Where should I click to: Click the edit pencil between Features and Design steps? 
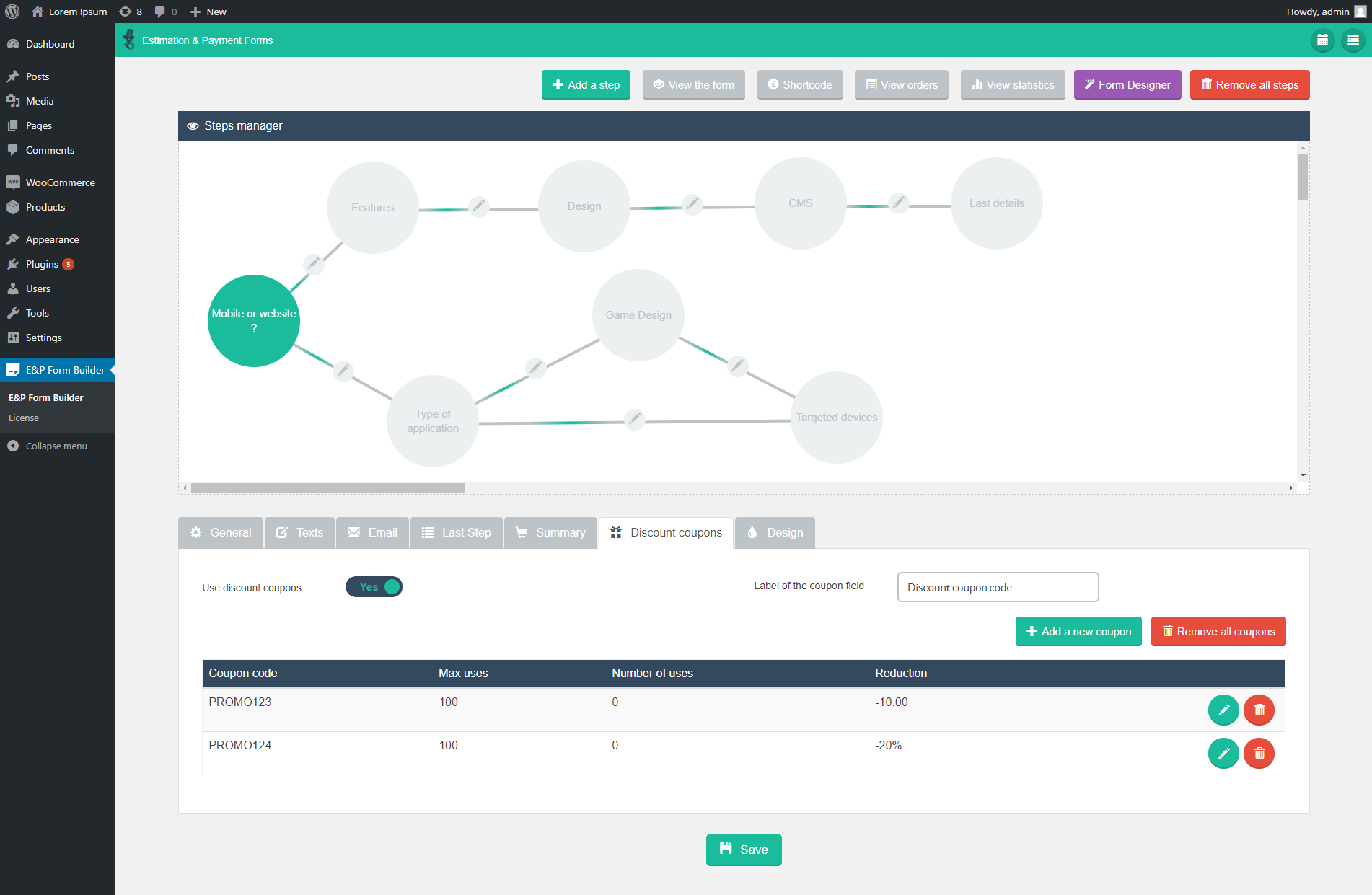(478, 206)
